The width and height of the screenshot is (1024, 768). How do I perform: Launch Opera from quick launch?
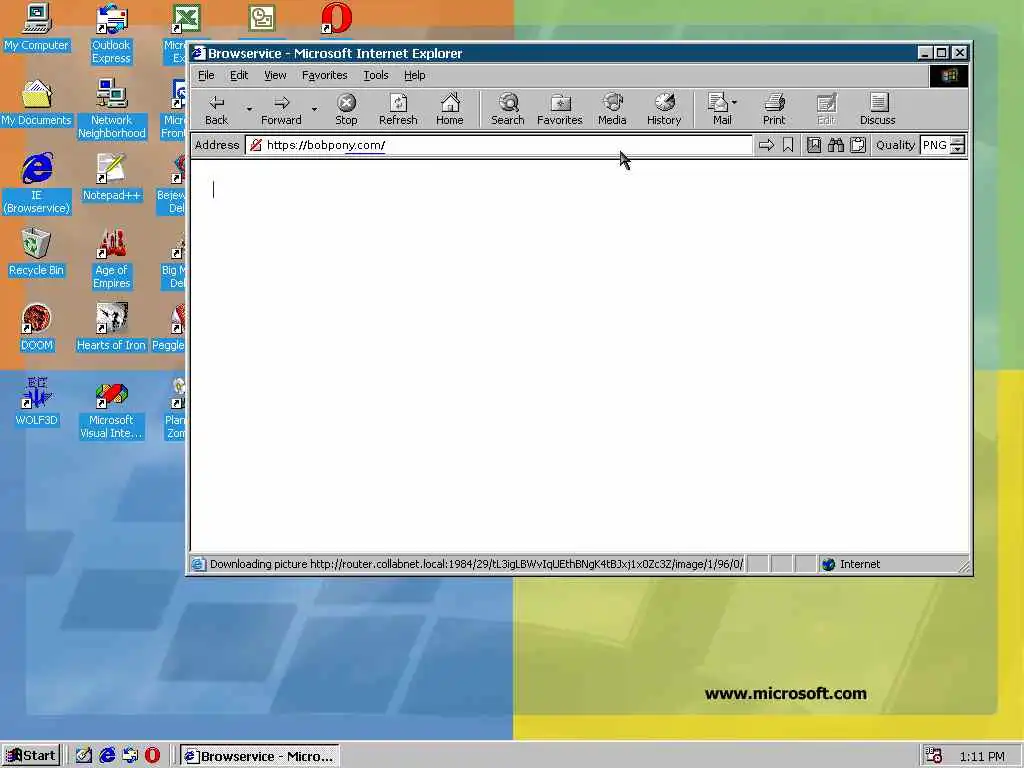152,756
